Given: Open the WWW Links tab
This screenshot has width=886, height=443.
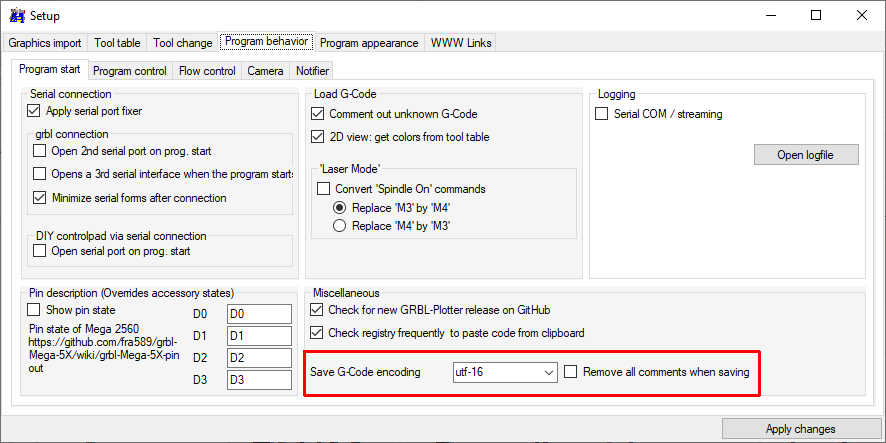Looking at the screenshot, I should (x=460, y=43).
